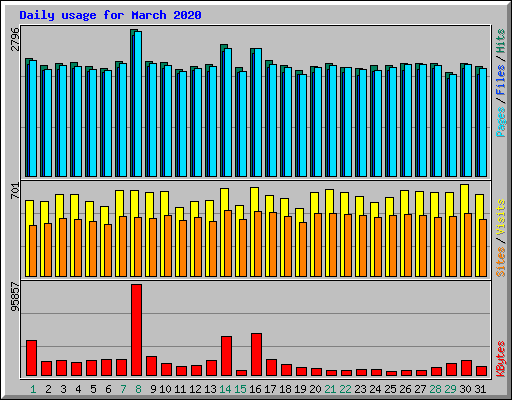The height and width of the screenshot is (400, 512).
Task: Click the day 26 axis label
Action: (405, 389)
